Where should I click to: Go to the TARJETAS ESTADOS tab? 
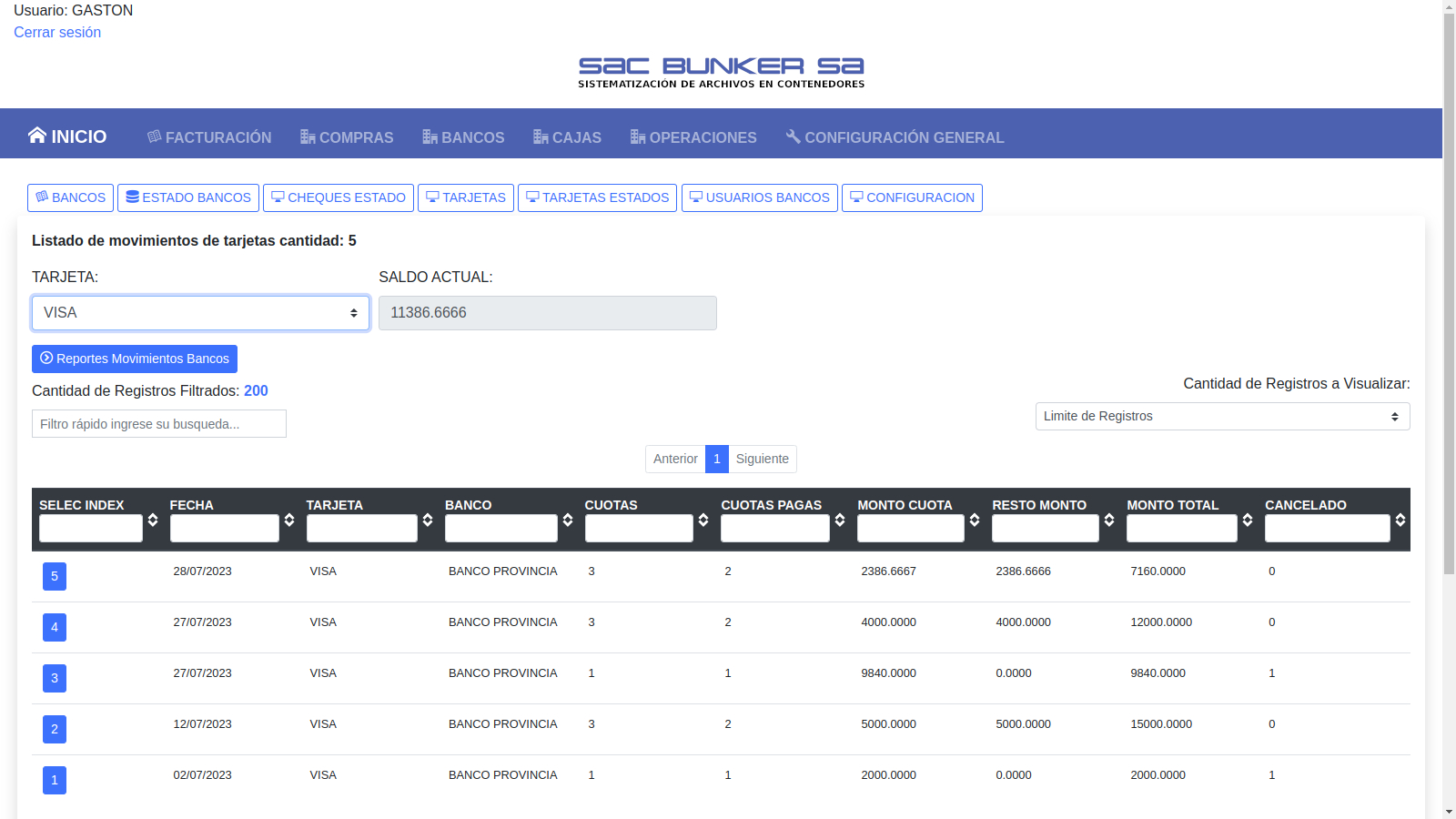pos(597,197)
